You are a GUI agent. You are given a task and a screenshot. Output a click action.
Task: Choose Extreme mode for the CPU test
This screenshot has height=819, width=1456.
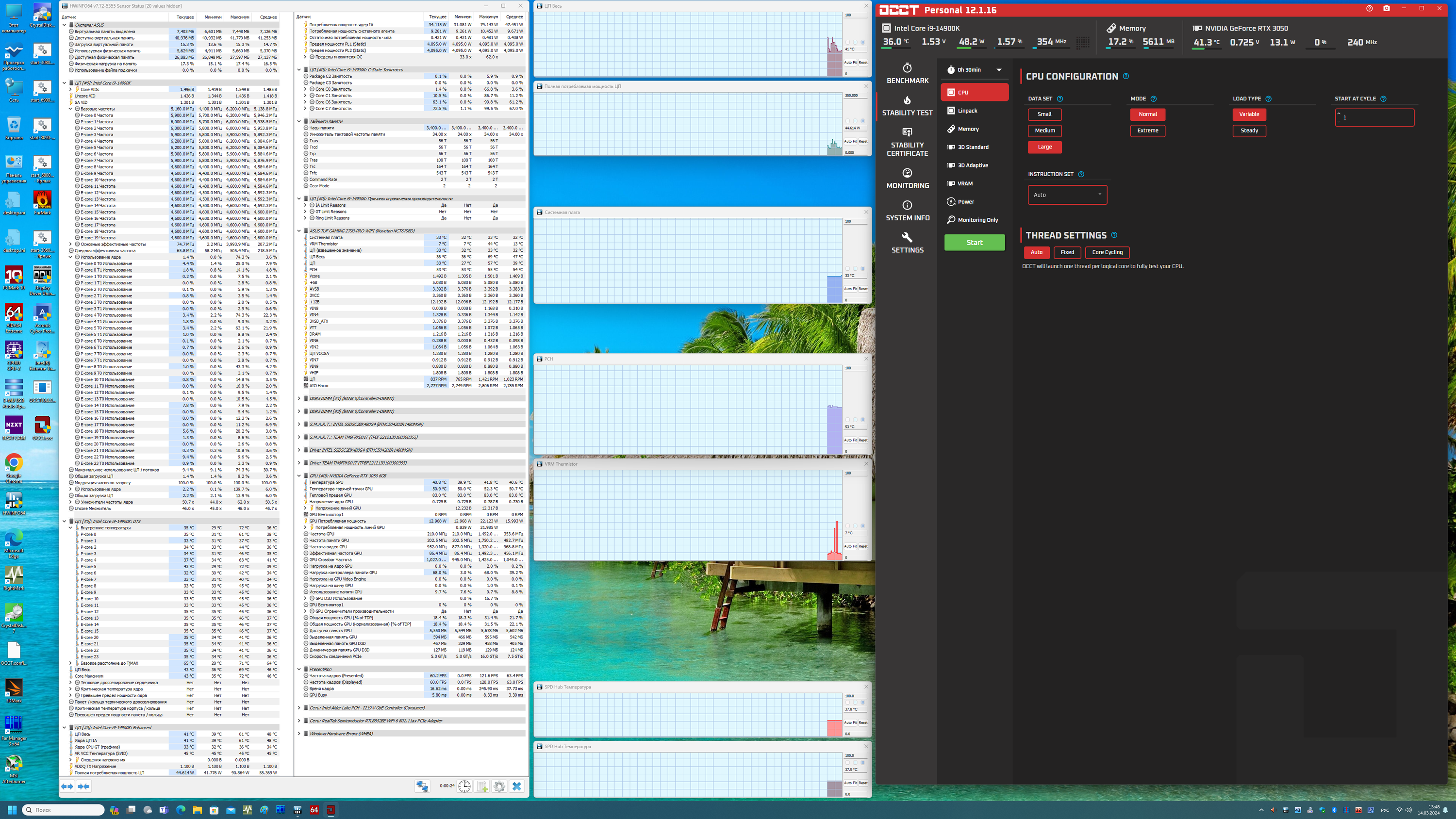pyautogui.click(x=1147, y=131)
